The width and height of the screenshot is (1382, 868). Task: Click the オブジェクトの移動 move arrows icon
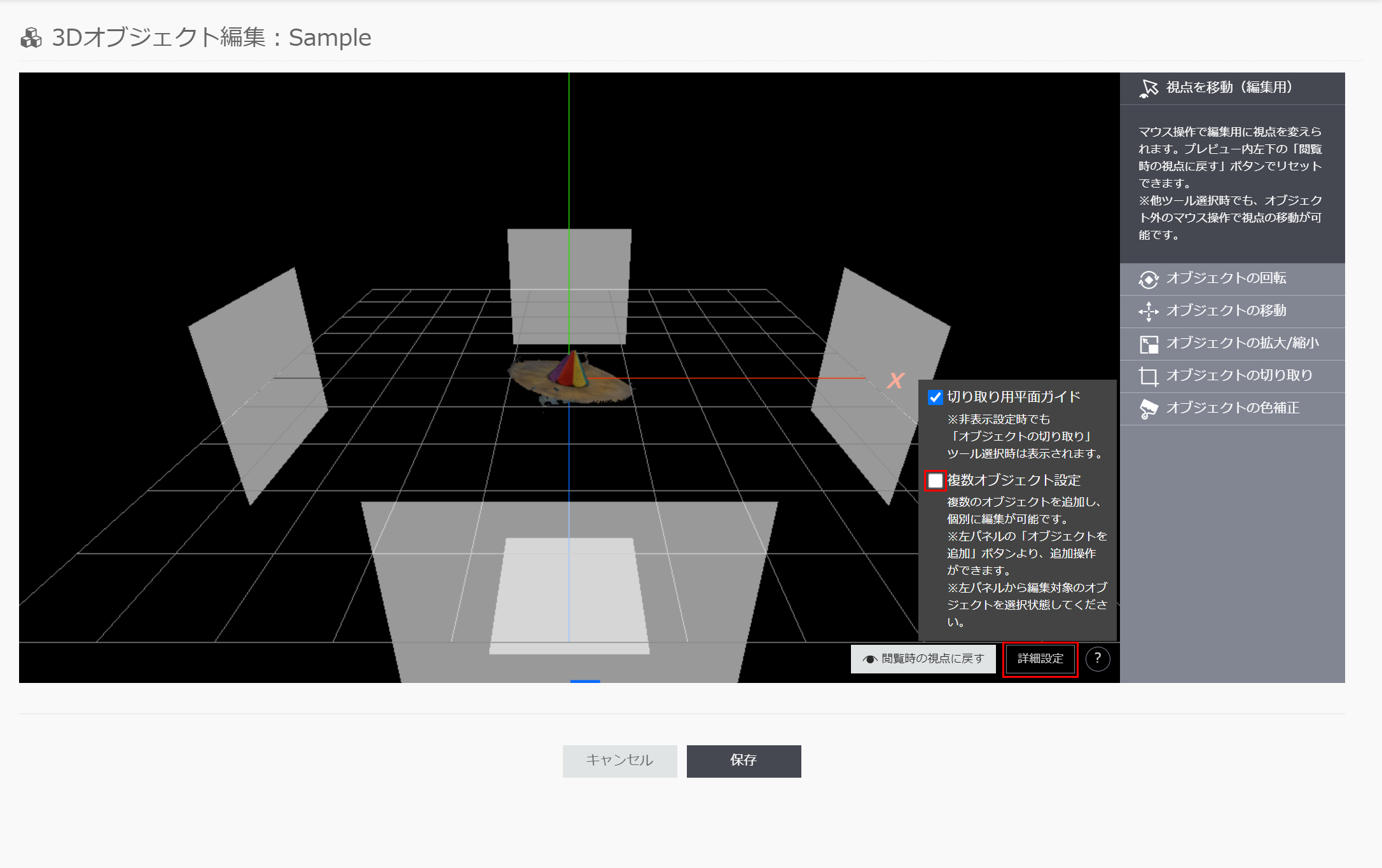click(x=1149, y=312)
